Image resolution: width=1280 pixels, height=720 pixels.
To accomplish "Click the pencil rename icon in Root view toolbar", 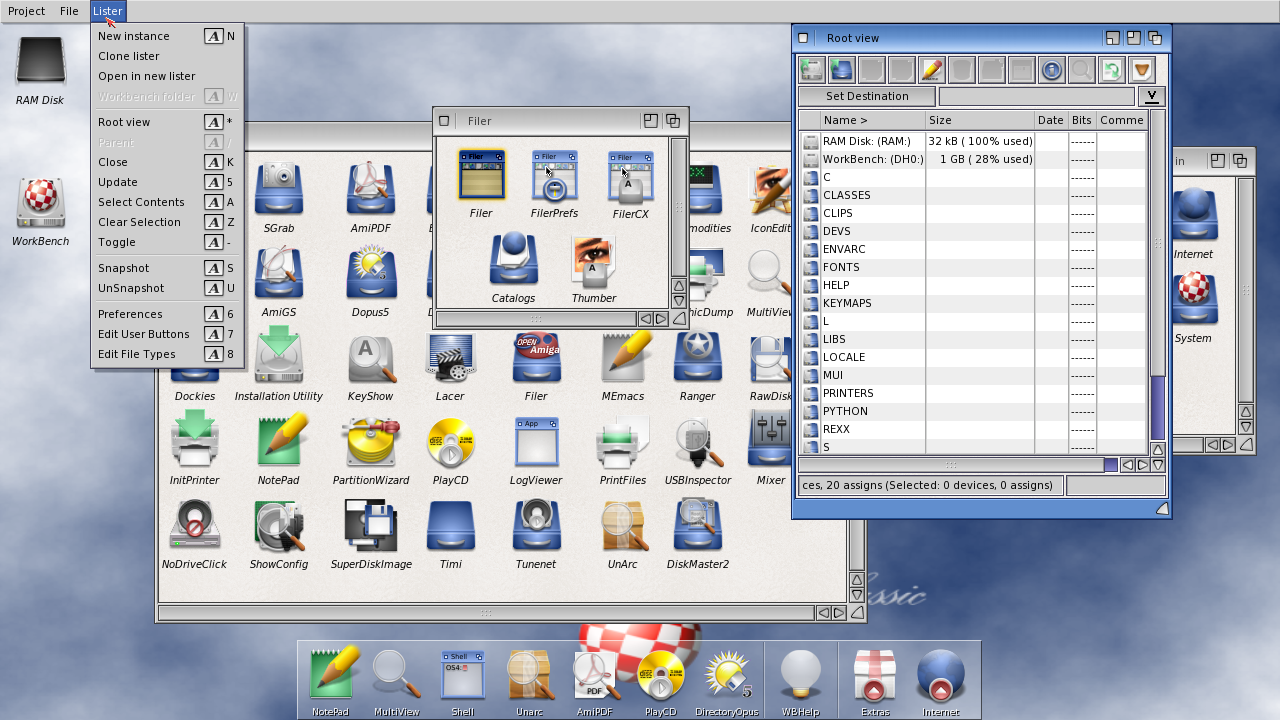I will [931, 69].
